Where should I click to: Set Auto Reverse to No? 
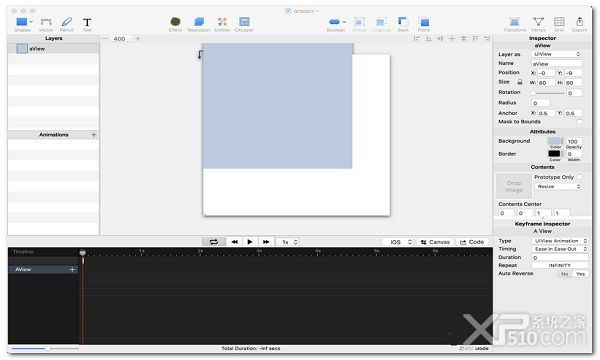pyautogui.click(x=564, y=274)
